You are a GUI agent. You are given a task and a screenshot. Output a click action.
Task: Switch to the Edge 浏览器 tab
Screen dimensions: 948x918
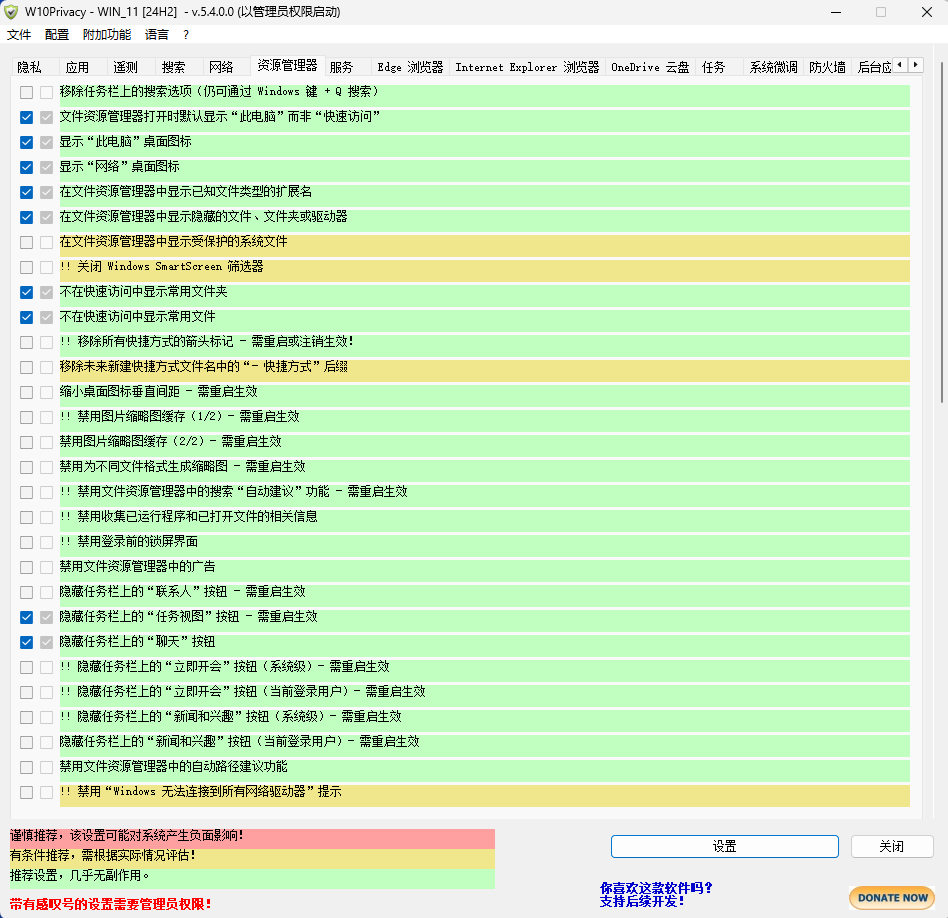[x=410, y=67]
